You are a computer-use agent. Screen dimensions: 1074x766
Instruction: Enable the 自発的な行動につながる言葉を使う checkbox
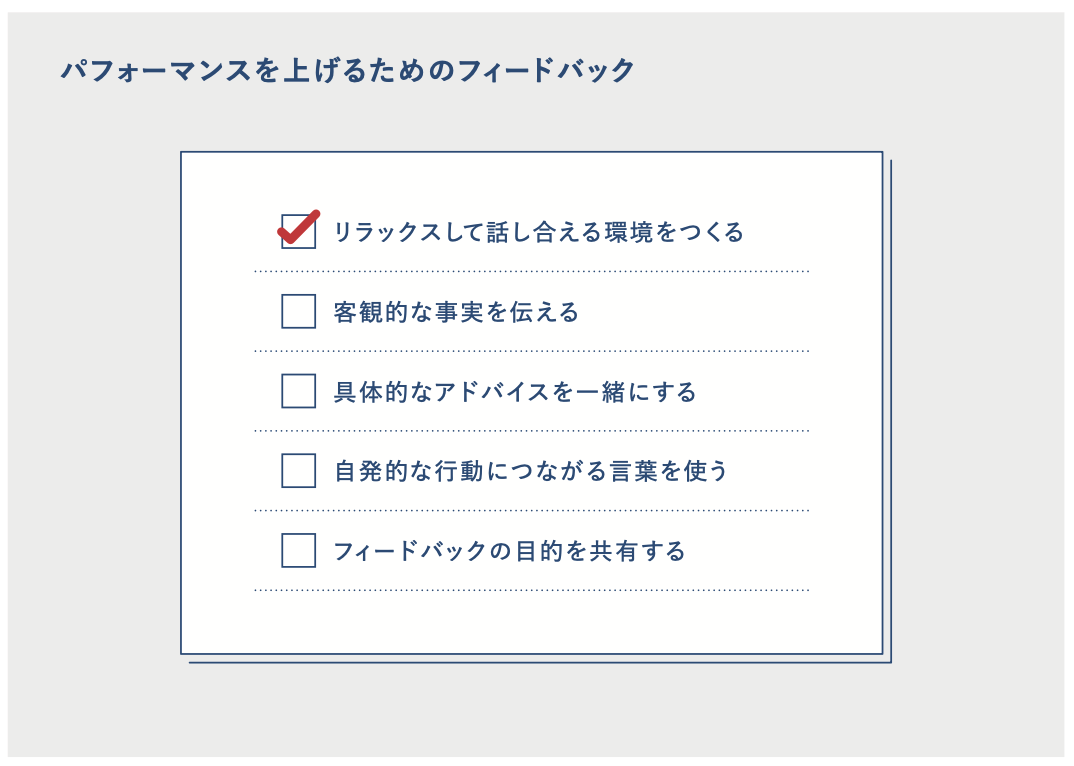[299, 471]
